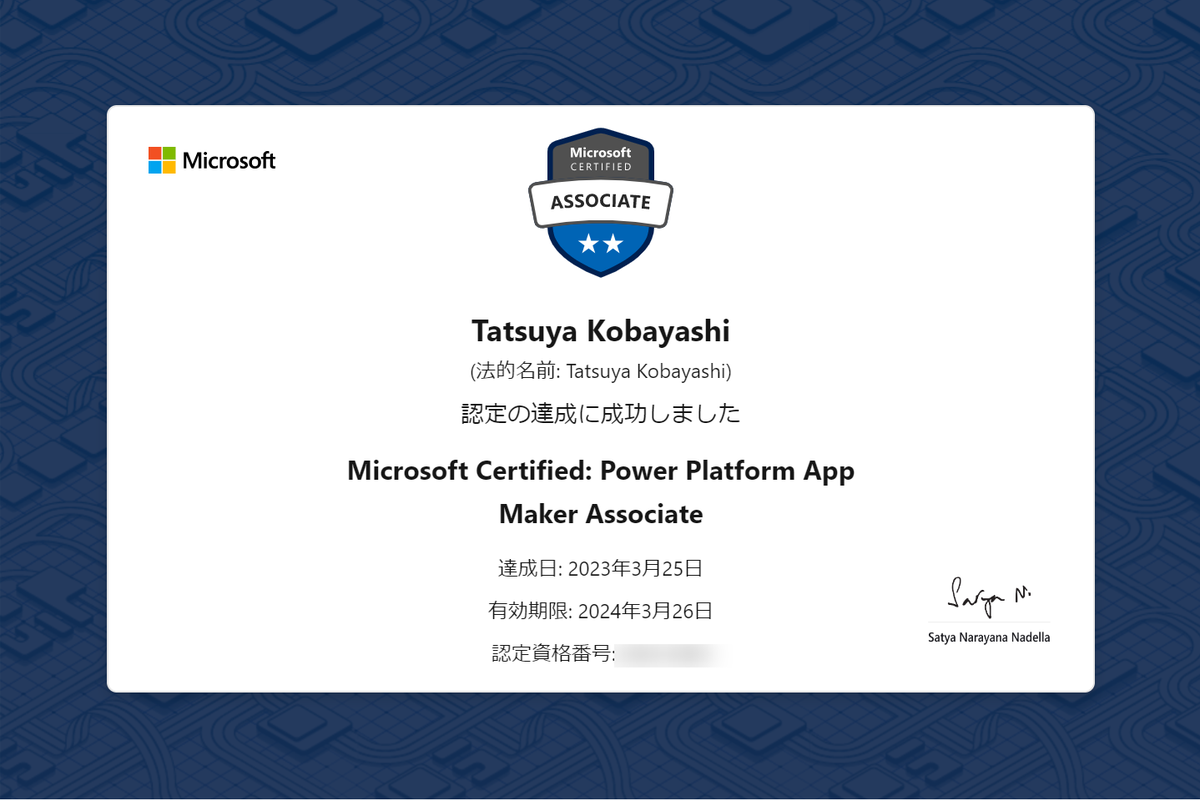The width and height of the screenshot is (1200, 801).
Task: Click the Power Platform App Maker Associate title
Action: point(601,492)
